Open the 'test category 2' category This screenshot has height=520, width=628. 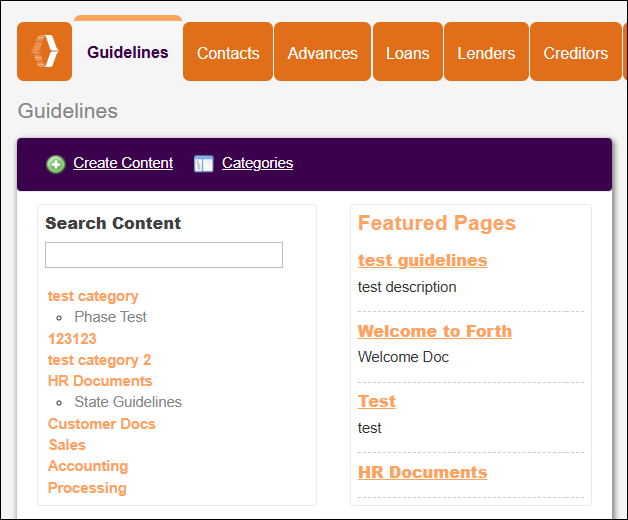pos(99,360)
